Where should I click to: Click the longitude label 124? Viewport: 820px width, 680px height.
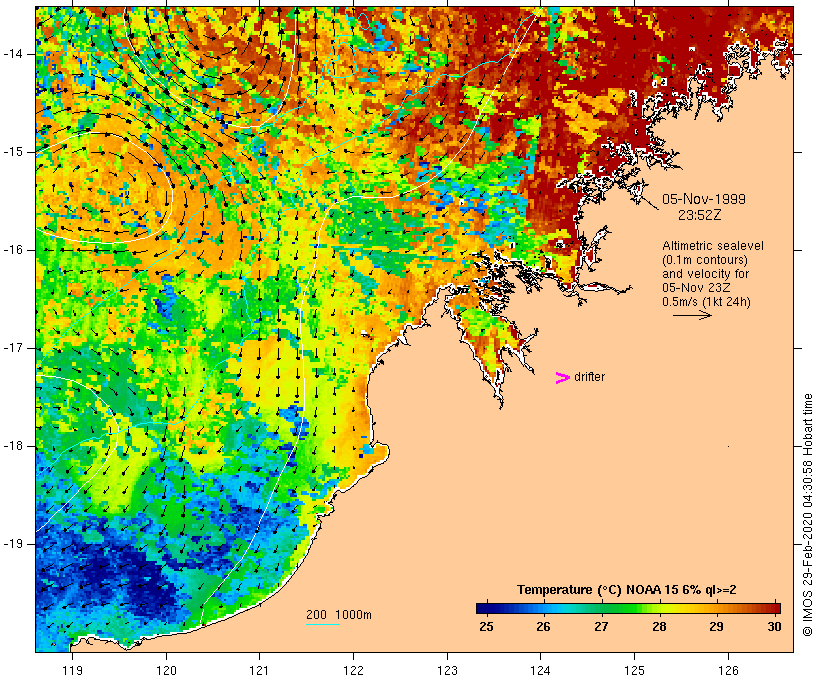(x=541, y=670)
